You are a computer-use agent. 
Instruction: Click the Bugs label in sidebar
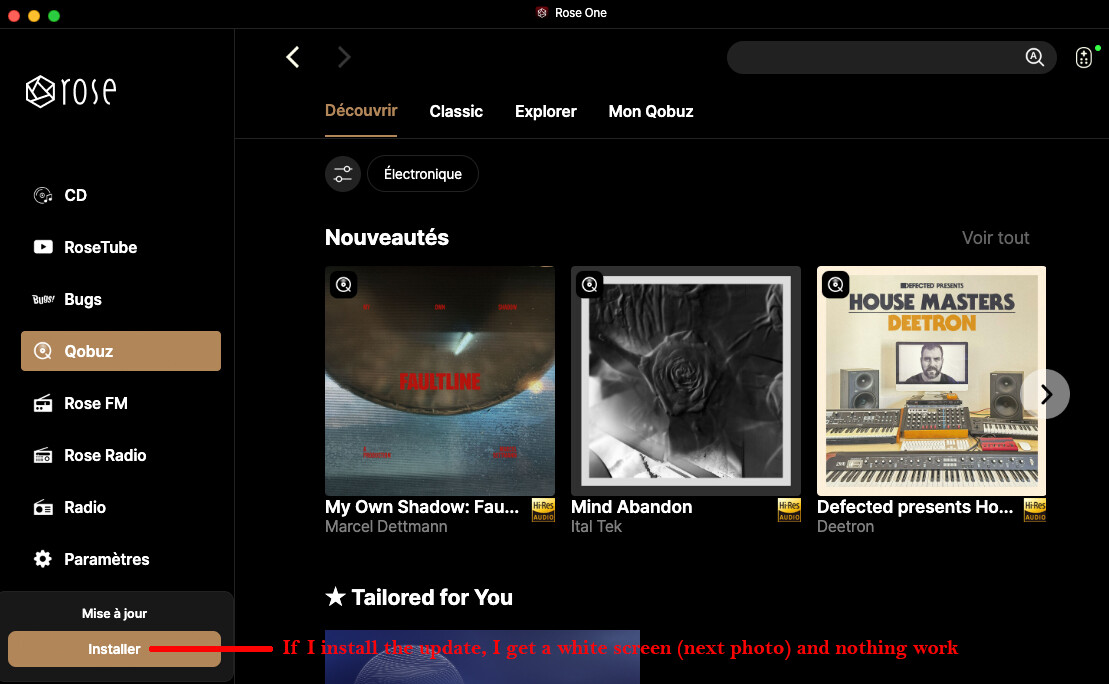[x=83, y=300]
